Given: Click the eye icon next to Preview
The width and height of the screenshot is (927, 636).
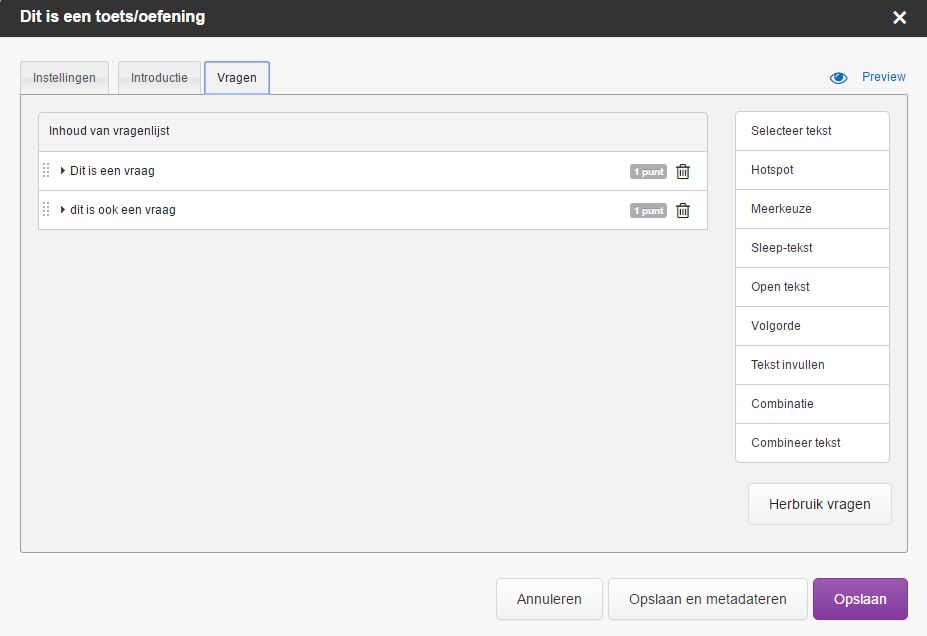Looking at the screenshot, I should tap(838, 77).
